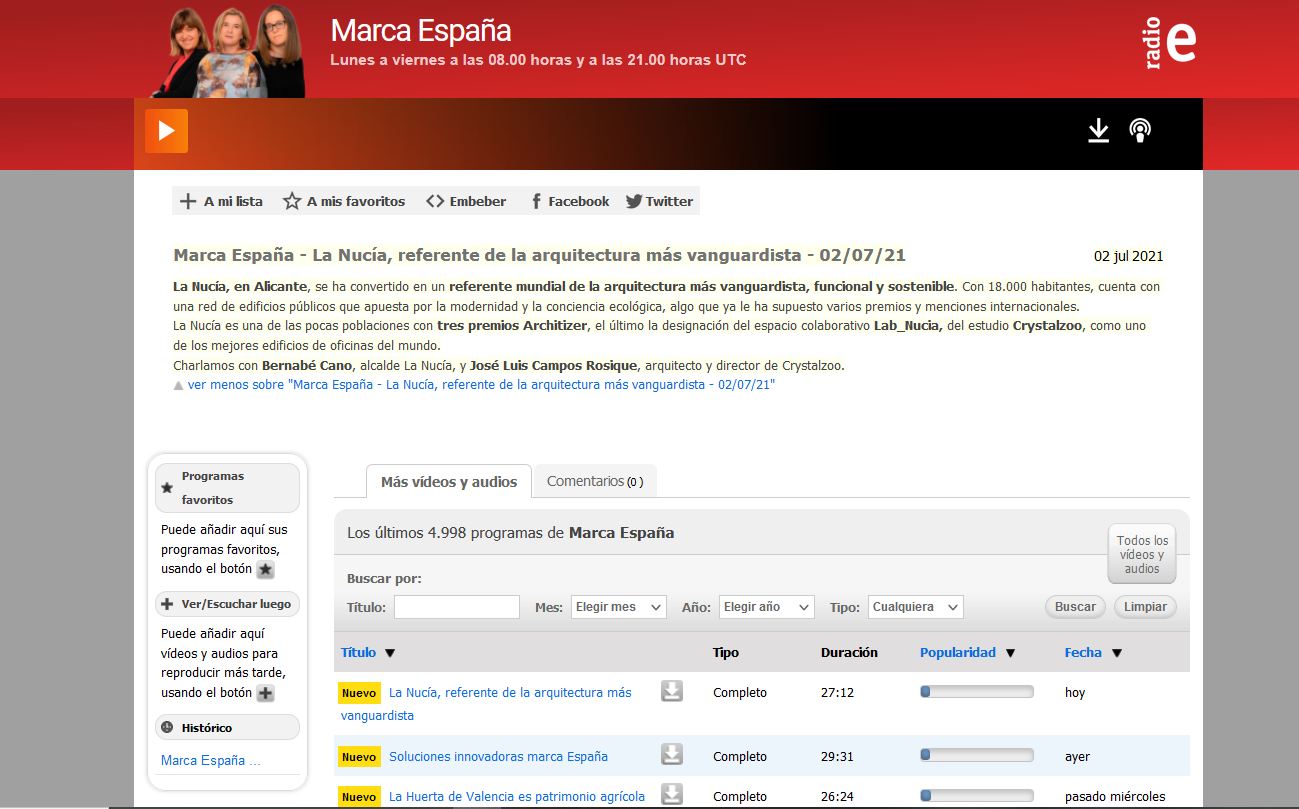Open Todos los vídeos y audios
This screenshot has width=1299, height=809.
pyautogui.click(x=1142, y=554)
